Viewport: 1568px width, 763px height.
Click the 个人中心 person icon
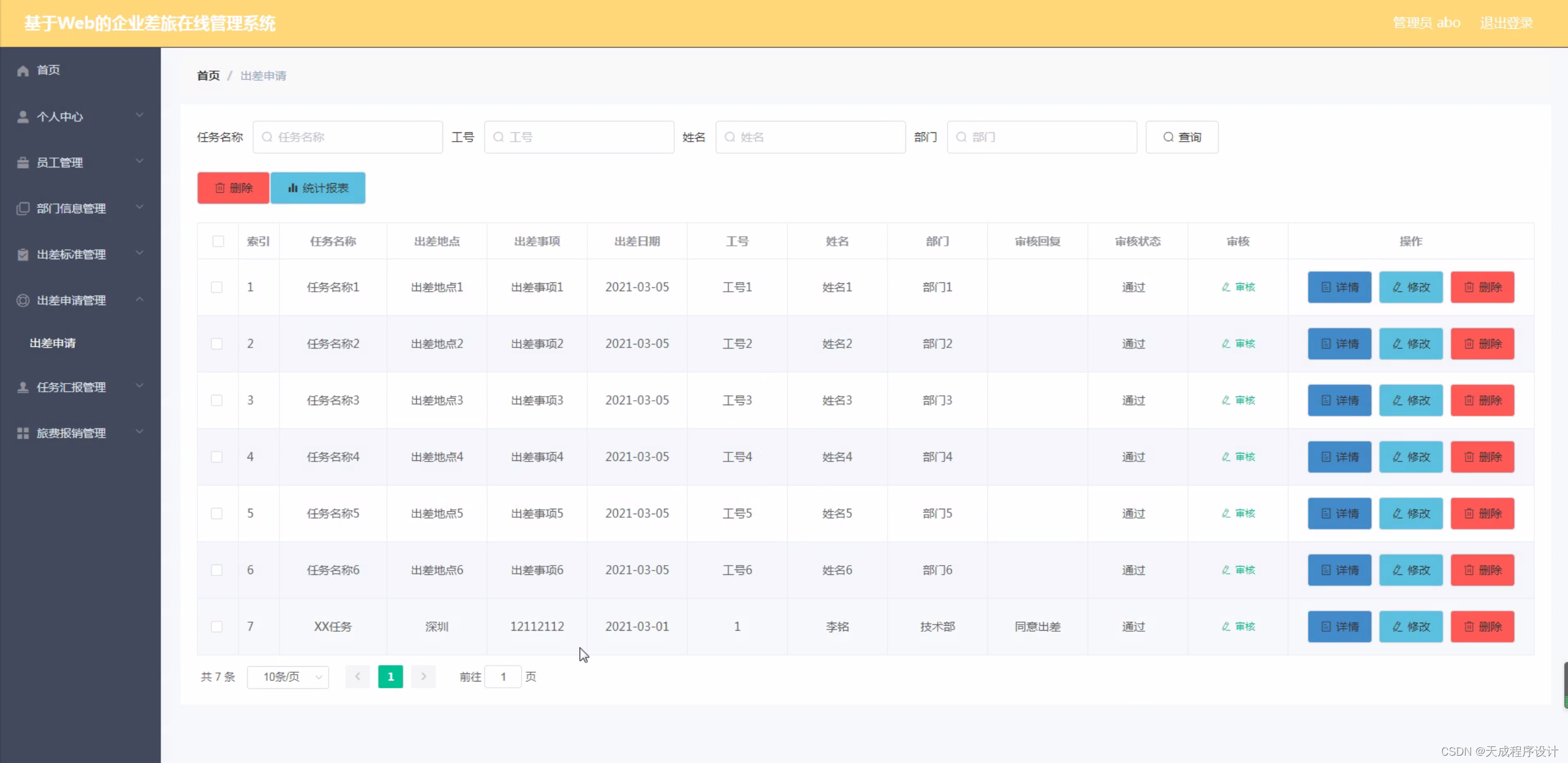point(23,116)
